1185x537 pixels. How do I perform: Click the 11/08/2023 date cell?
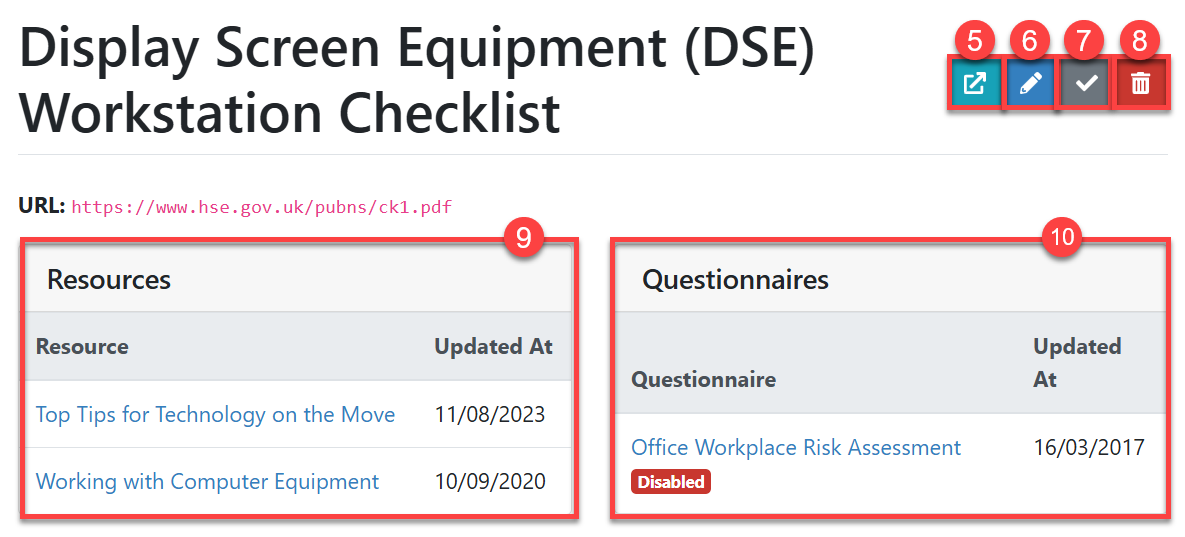(490, 414)
